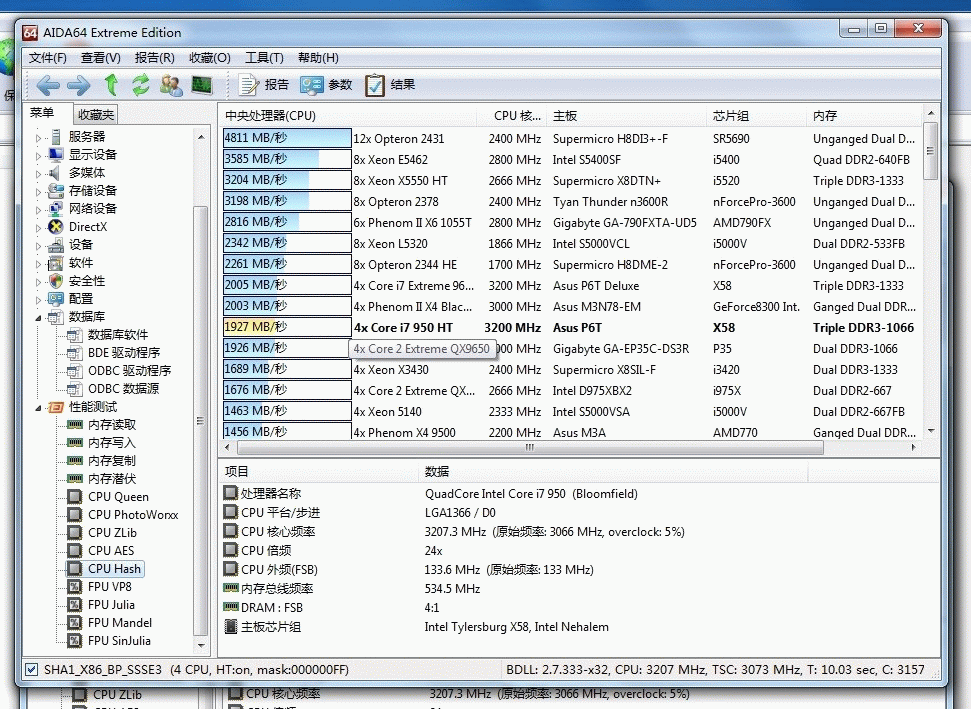Click the 报告 report button in toolbar

point(264,86)
